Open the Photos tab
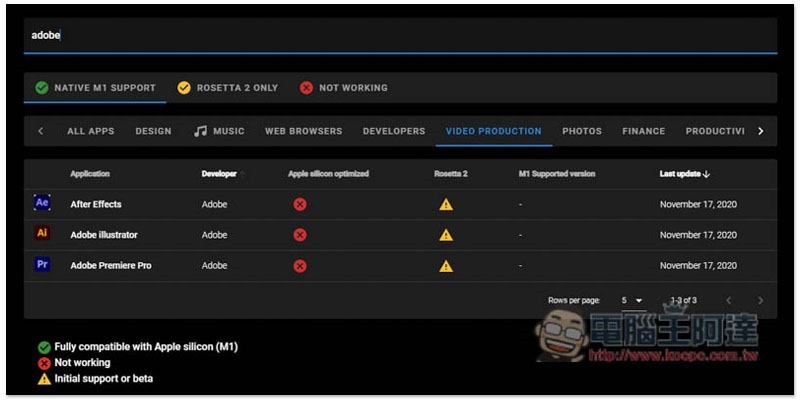800x400 pixels. pos(582,131)
